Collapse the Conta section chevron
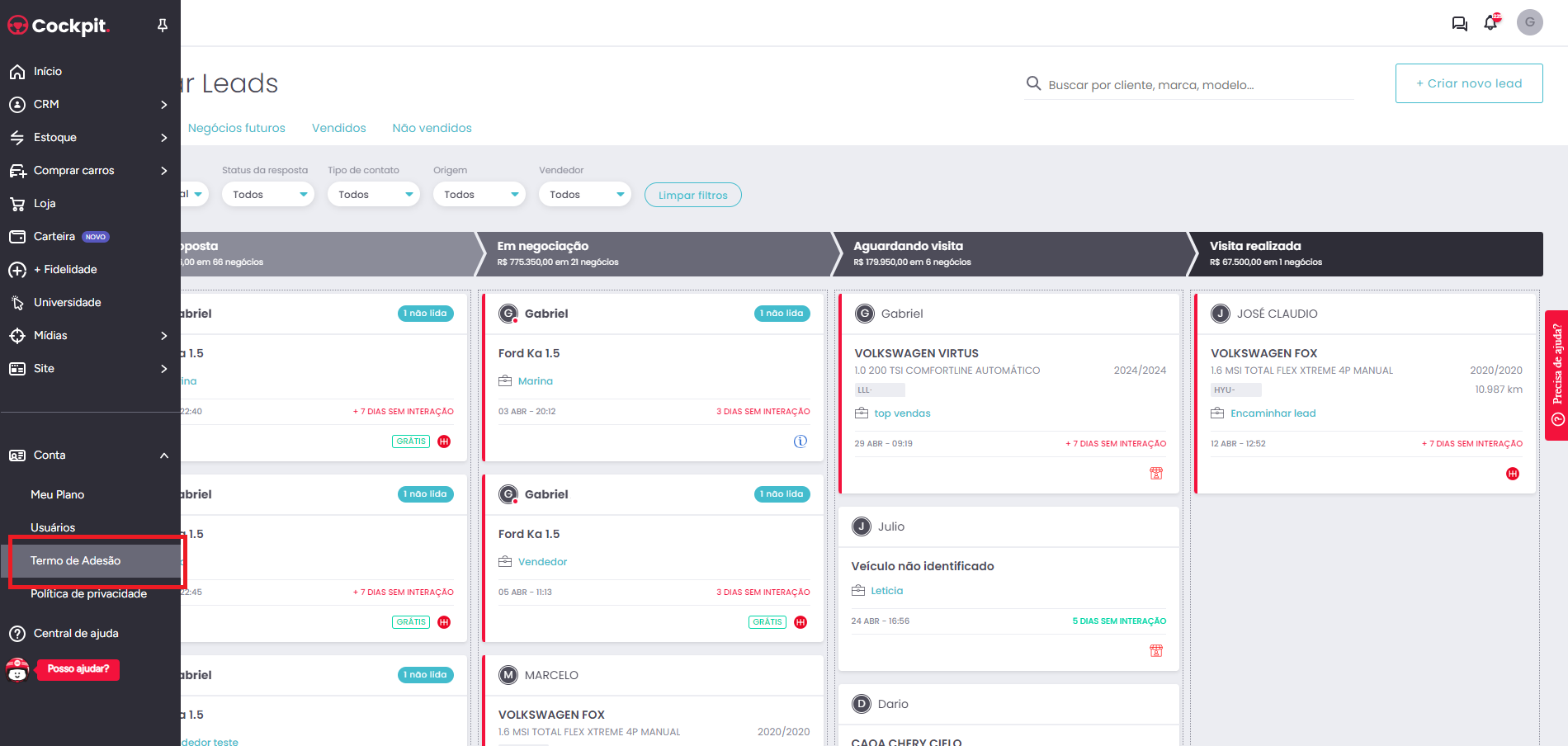Screen dimensions: 1568x746 (164, 456)
